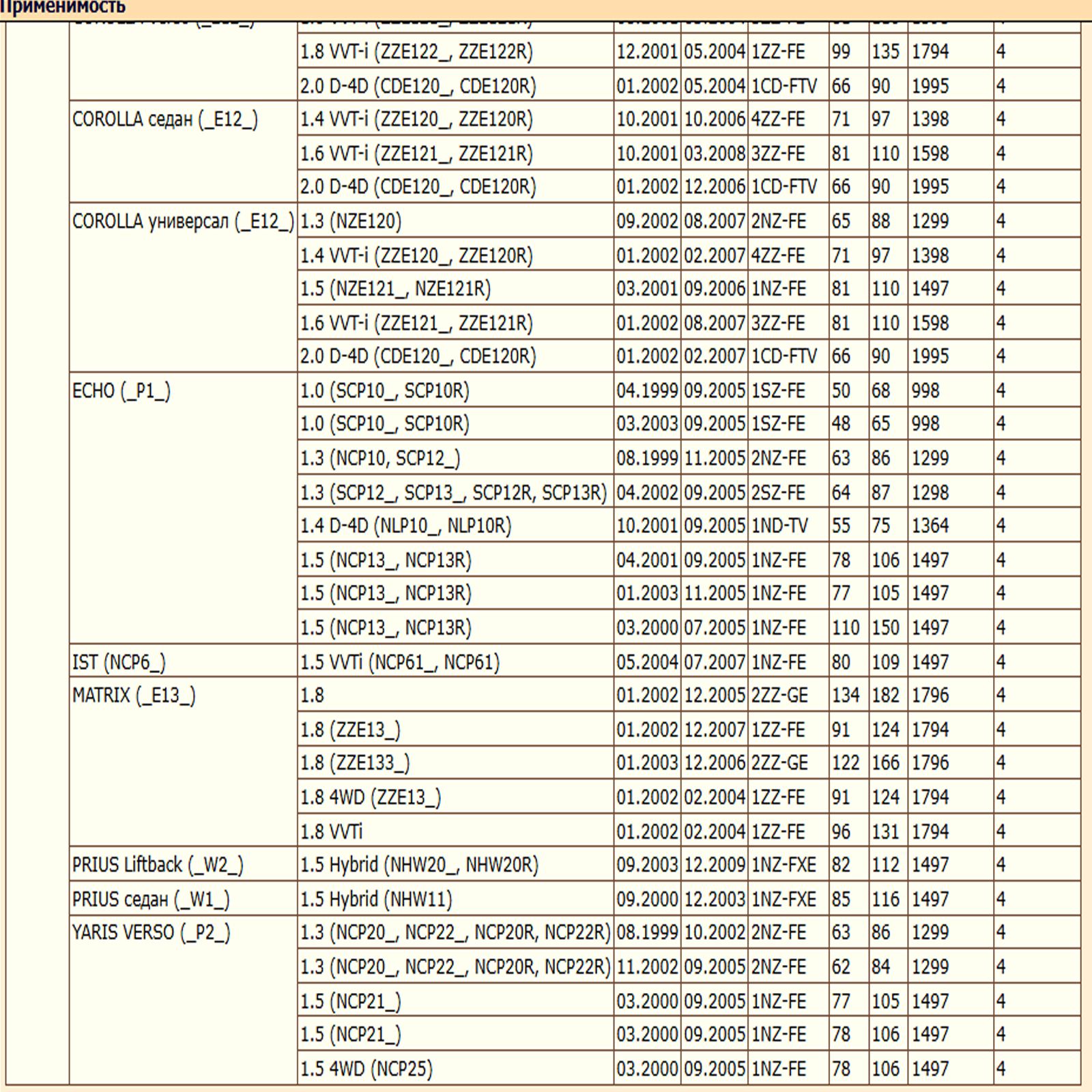The height and width of the screenshot is (1092, 1092).
Task: Select the MATRIX (_E13_) model cell
Action: tap(134, 695)
